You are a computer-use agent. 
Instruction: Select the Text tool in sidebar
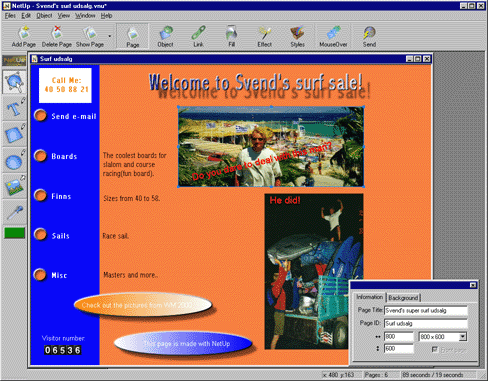click(14, 108)
